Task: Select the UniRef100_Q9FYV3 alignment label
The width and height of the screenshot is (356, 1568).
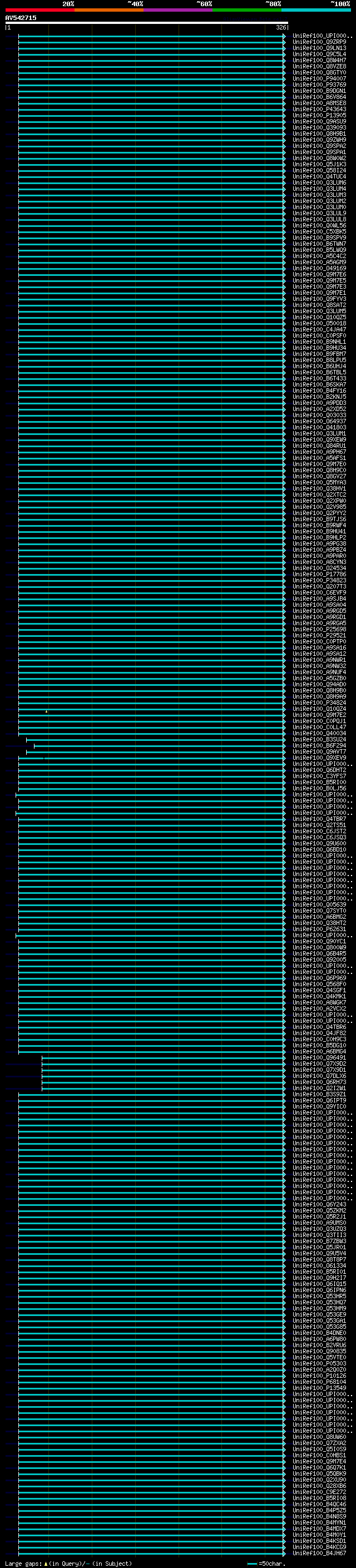Action: (x=319, y=299)
